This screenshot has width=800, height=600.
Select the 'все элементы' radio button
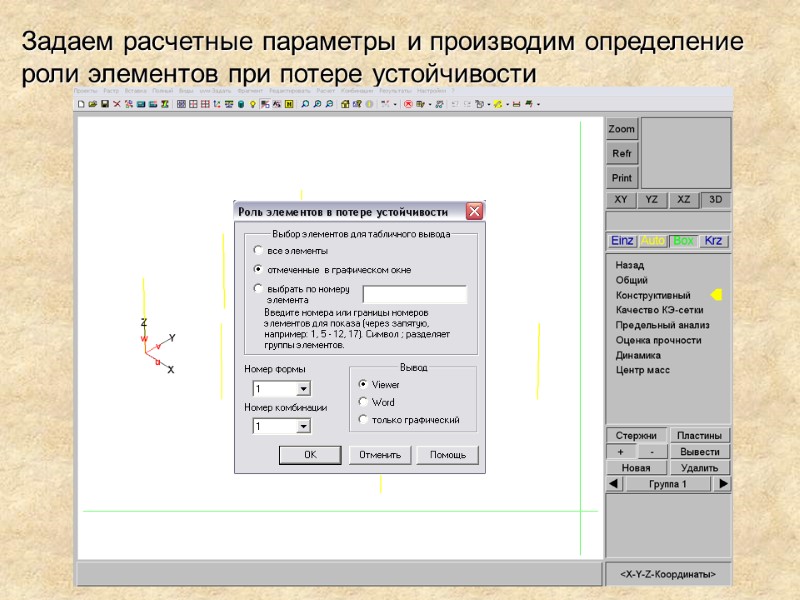pyautogui.click(x=258, y=250)
